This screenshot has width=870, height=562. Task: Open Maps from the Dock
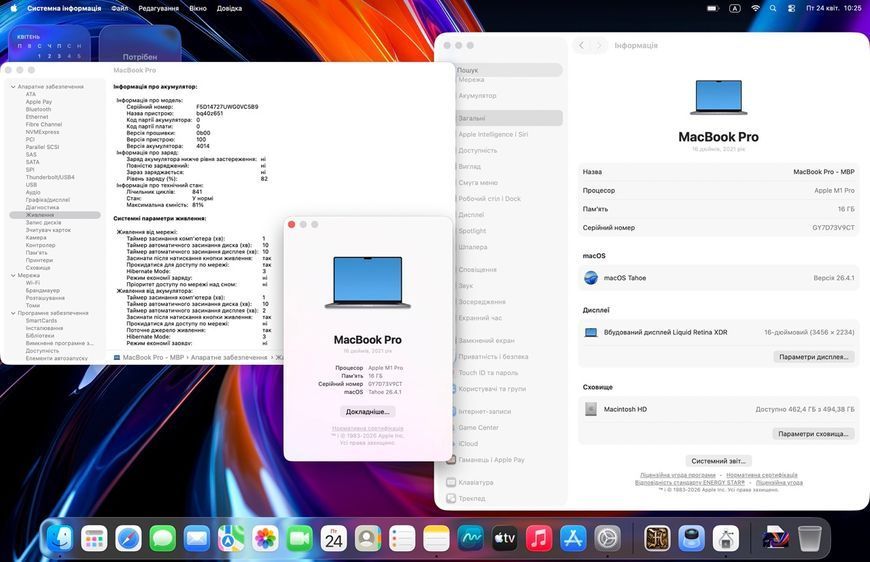pyautogui.click(x=231, y=538)
